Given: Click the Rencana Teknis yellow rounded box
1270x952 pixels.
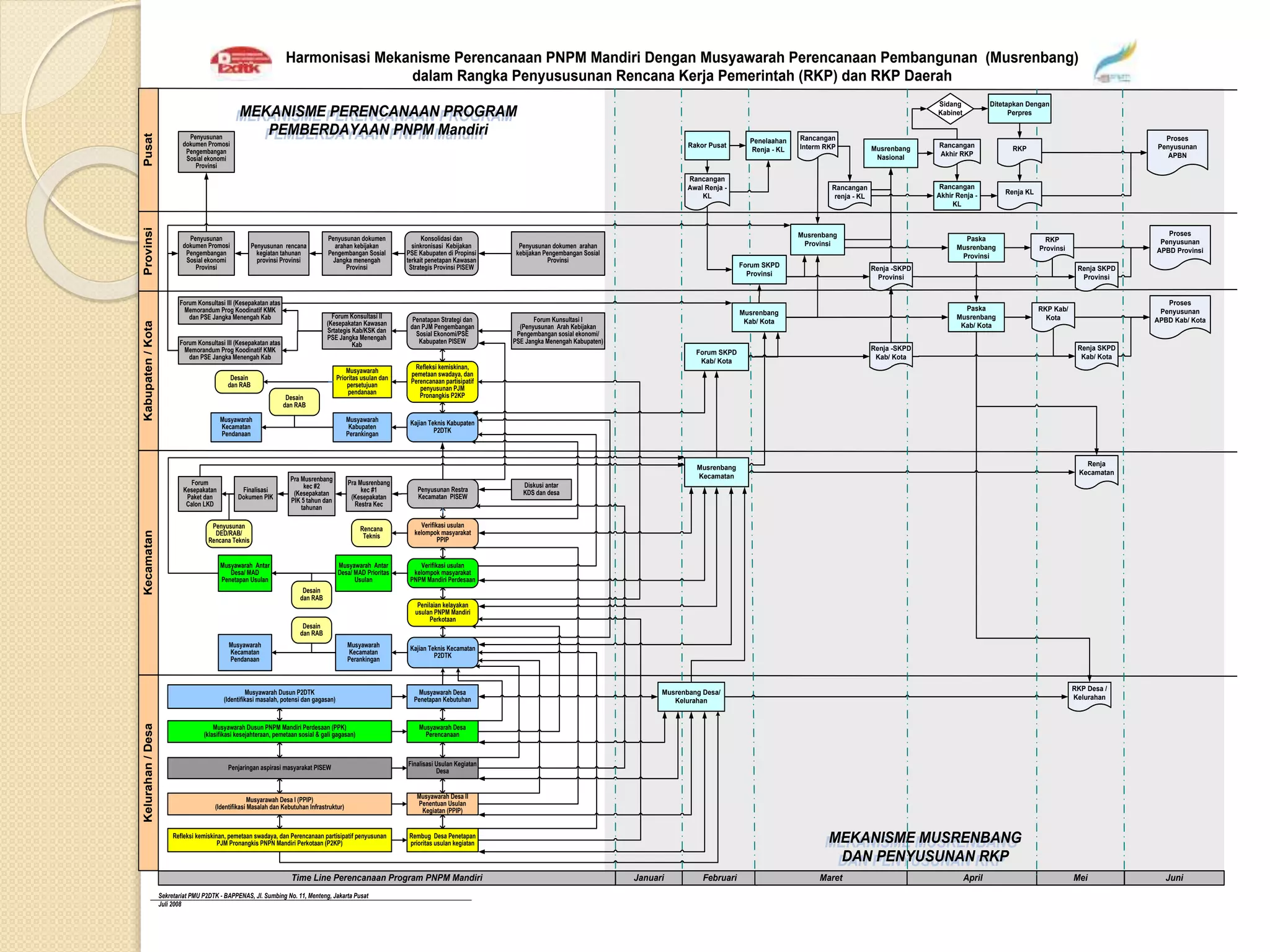Looking at the screenshot, I should (371, 533).
